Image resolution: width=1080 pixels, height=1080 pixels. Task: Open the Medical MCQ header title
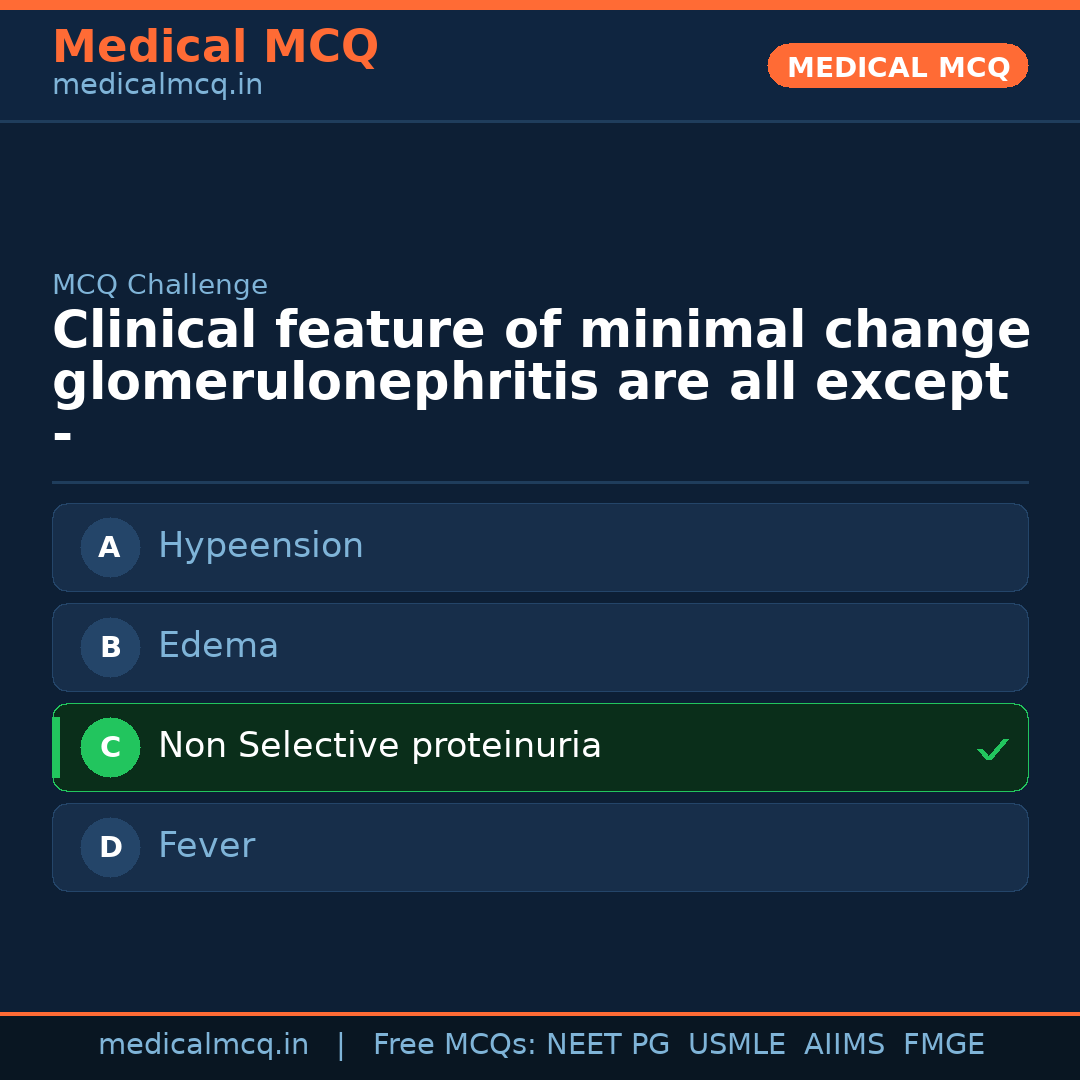point(215,47)
